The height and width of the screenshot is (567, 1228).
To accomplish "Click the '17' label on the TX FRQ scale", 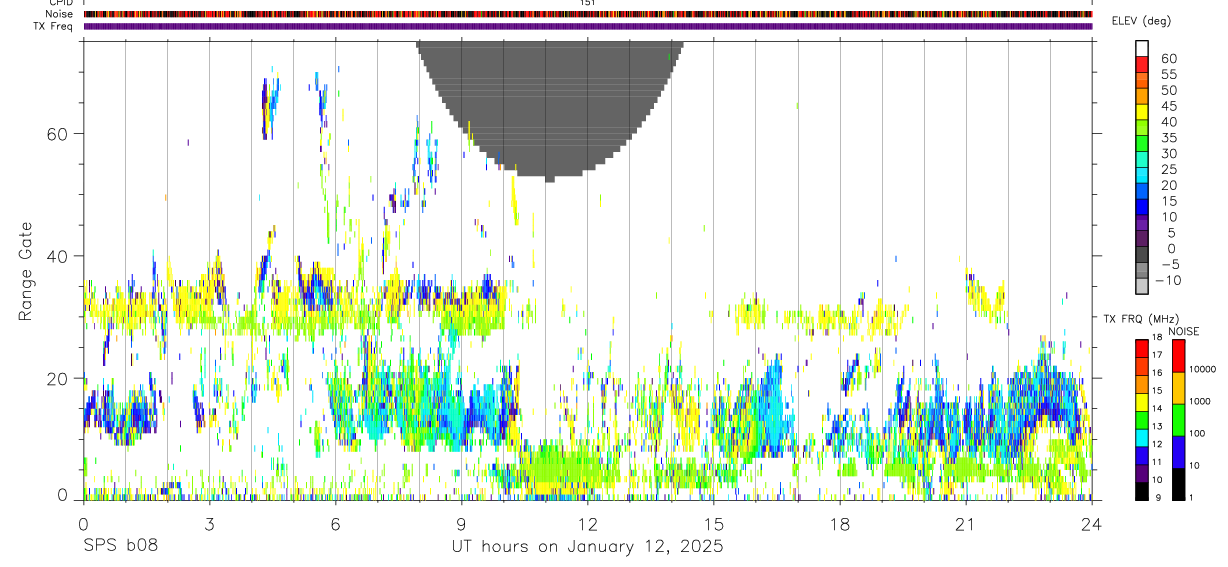I will [x=1157, y=355].
